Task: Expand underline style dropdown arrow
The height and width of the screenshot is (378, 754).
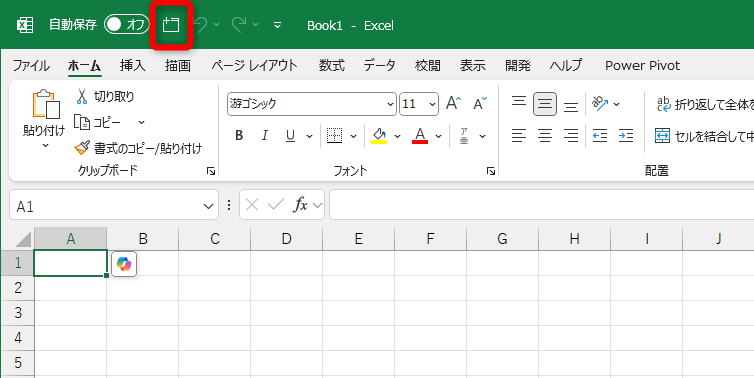Action: (x=309, y=137)
